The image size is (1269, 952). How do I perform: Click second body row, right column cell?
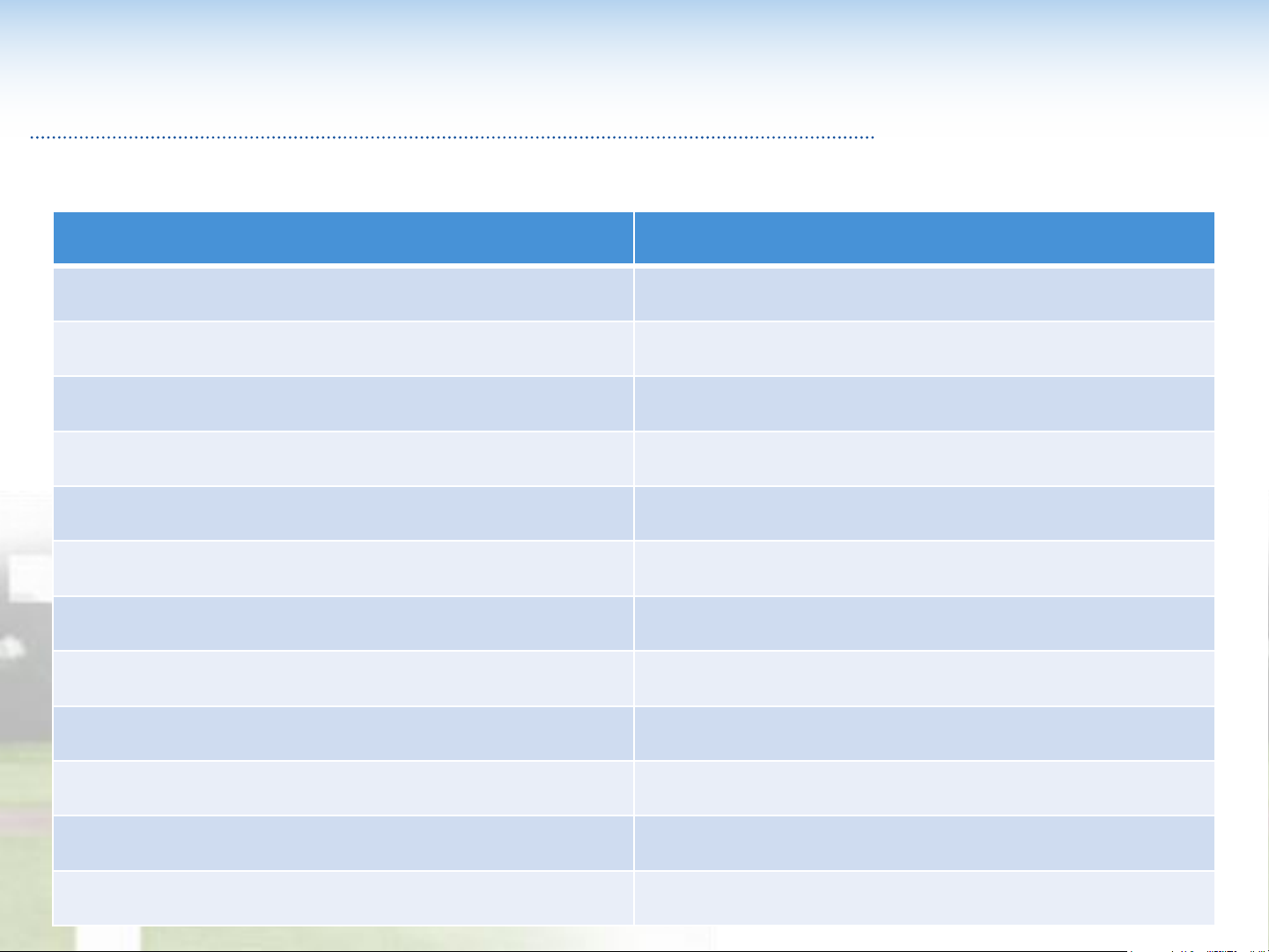[924, 349]
